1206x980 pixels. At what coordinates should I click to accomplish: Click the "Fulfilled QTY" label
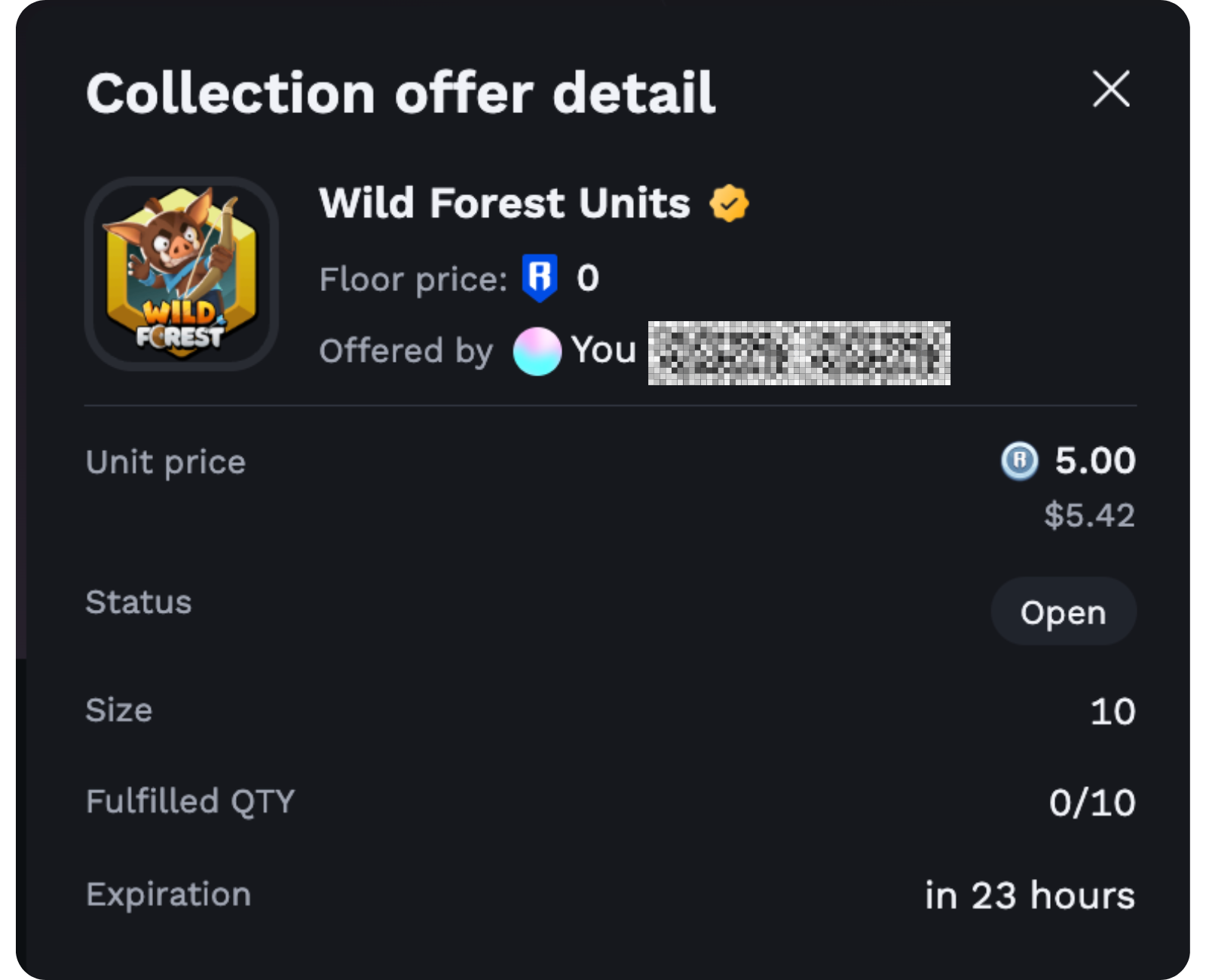(x=190, y=801)
